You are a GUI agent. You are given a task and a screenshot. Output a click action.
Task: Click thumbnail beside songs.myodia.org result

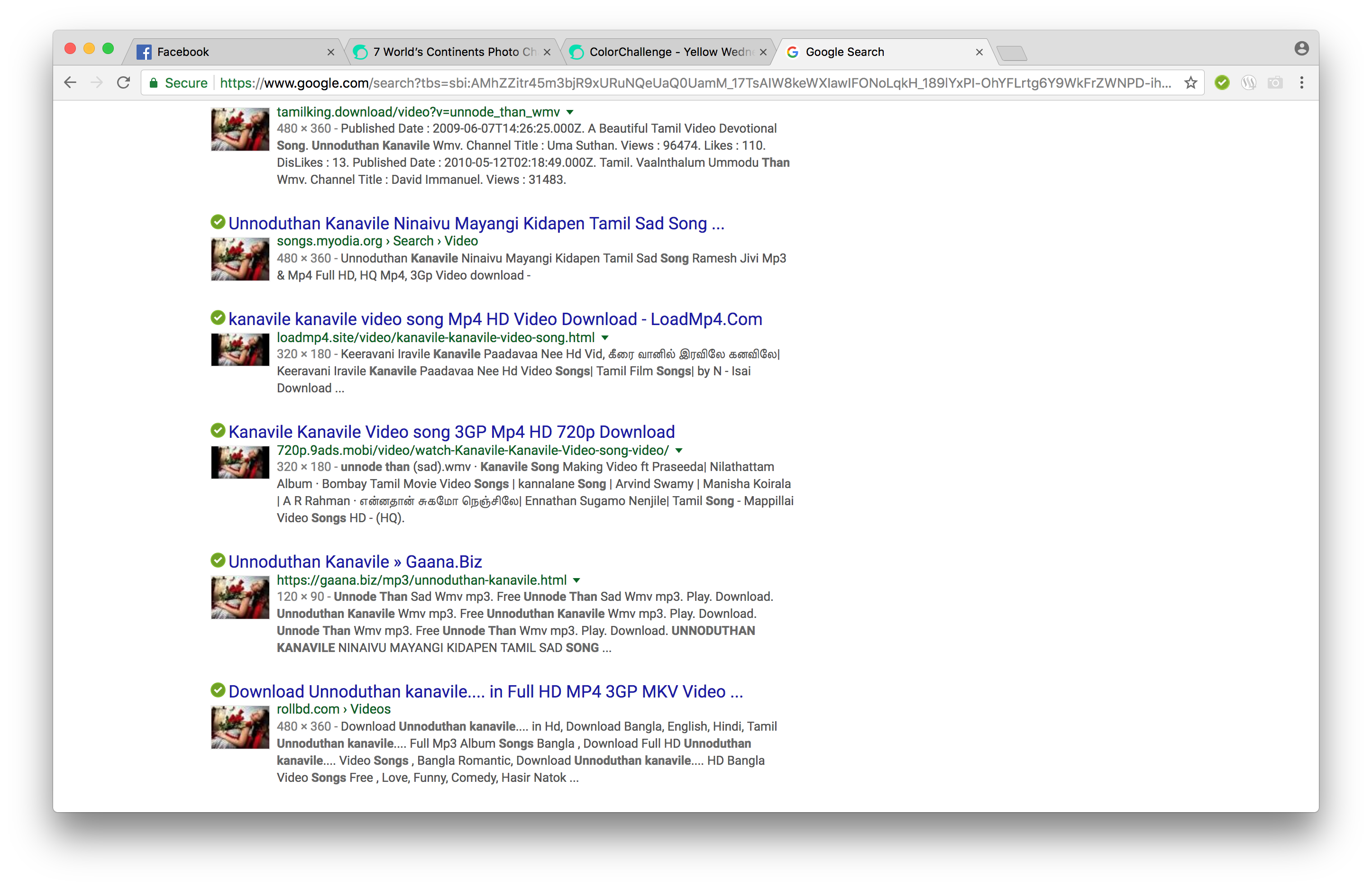coord(240,259)
